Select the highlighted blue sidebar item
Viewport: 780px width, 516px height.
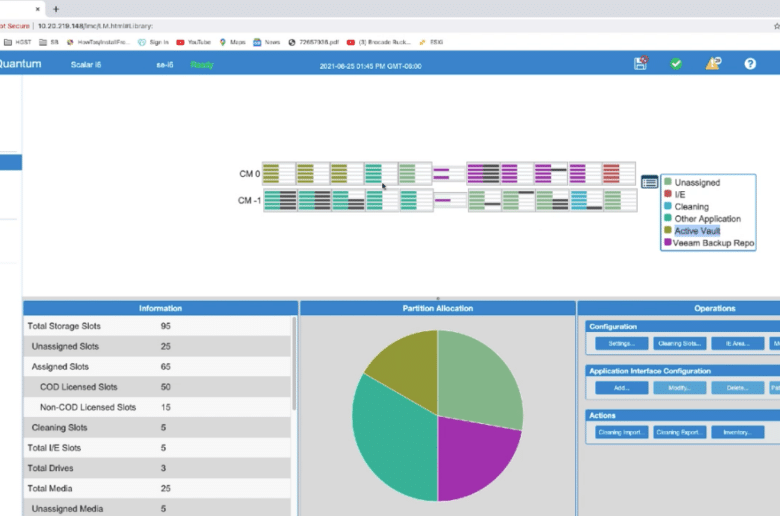click(10, 162)
